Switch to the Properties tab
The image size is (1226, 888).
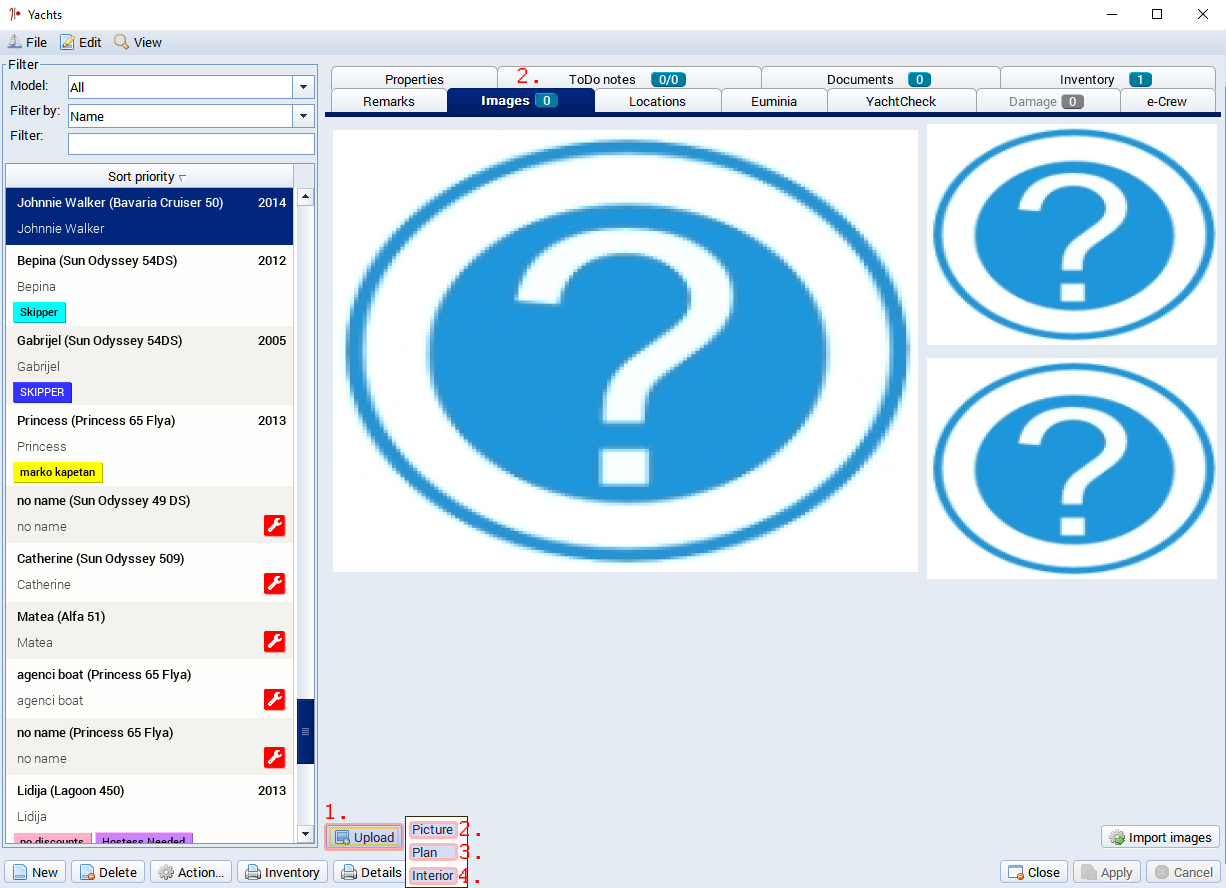point(414,79)
